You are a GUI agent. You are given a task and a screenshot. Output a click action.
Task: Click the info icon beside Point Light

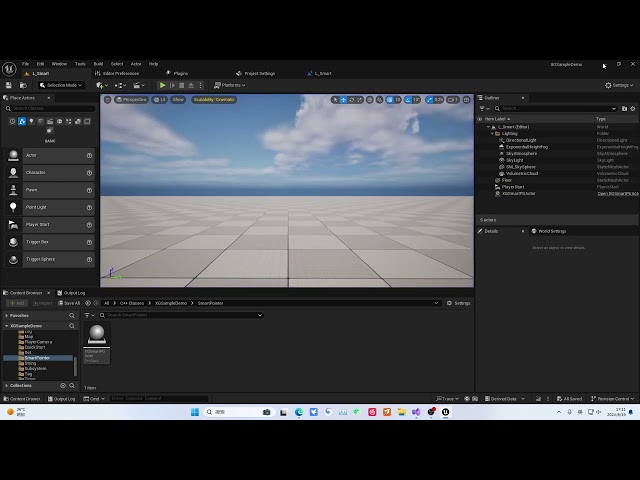[89, 207]
